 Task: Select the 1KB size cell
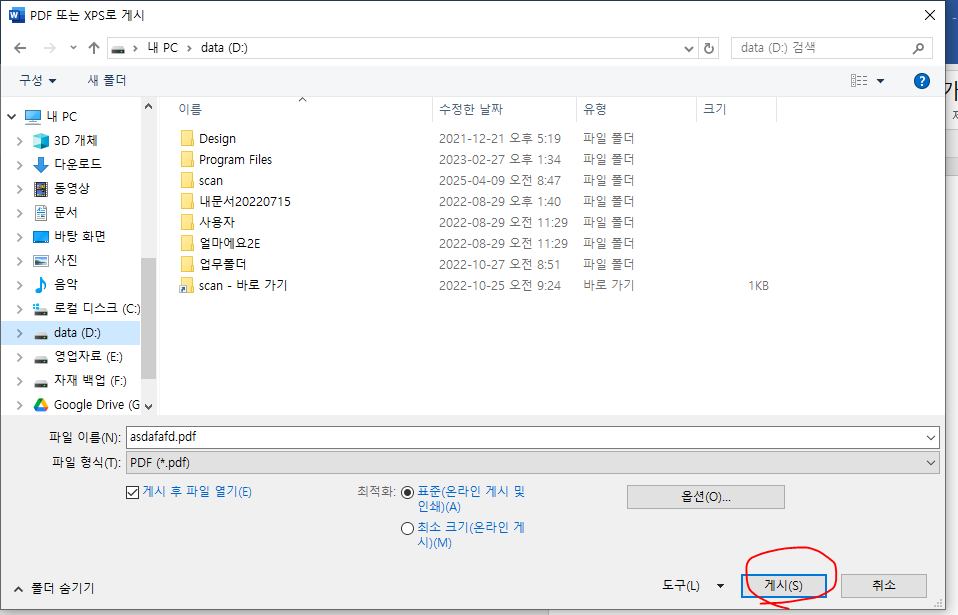click(758, 285)
